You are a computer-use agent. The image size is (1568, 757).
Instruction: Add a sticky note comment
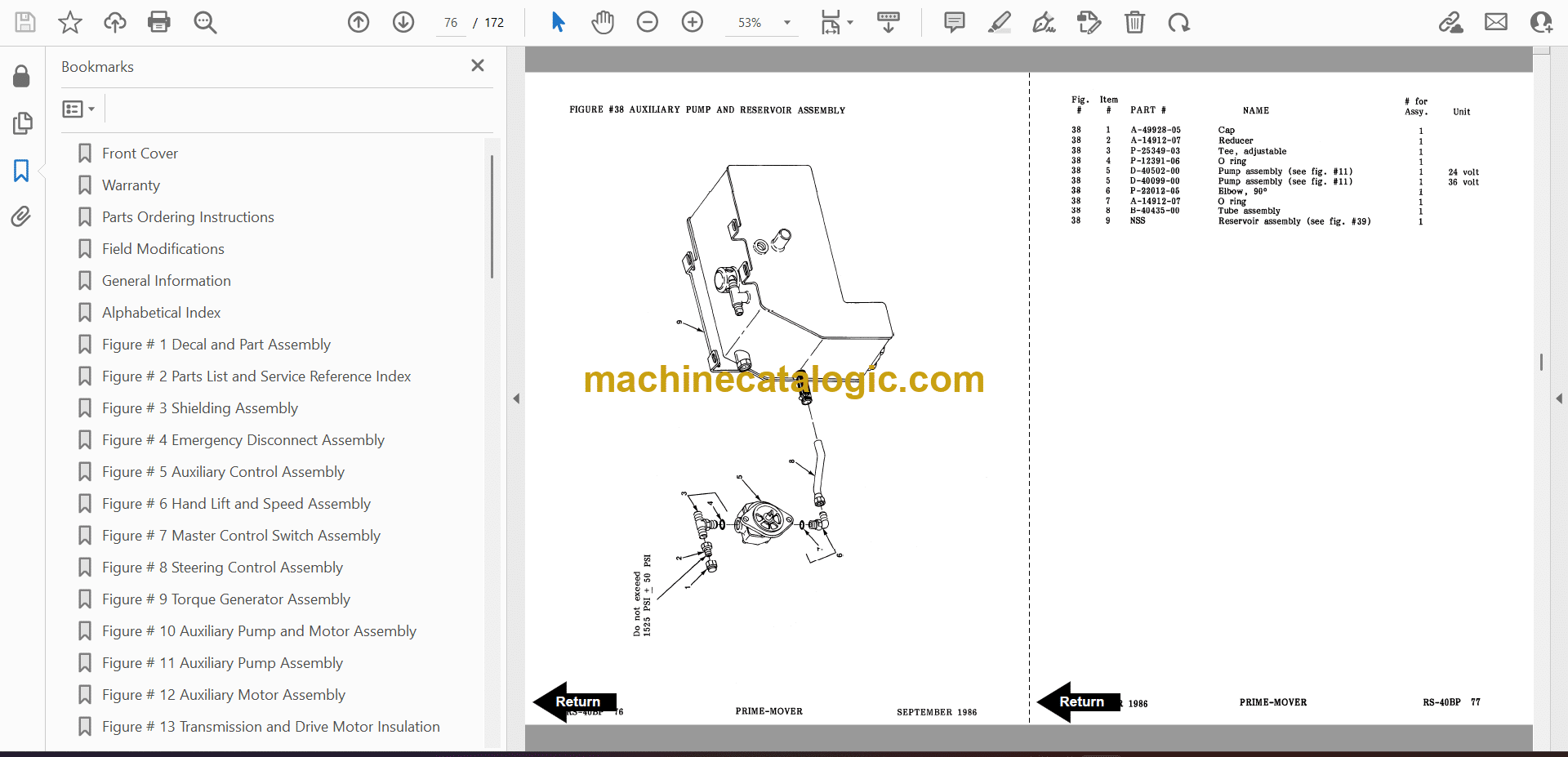[954, 22]
